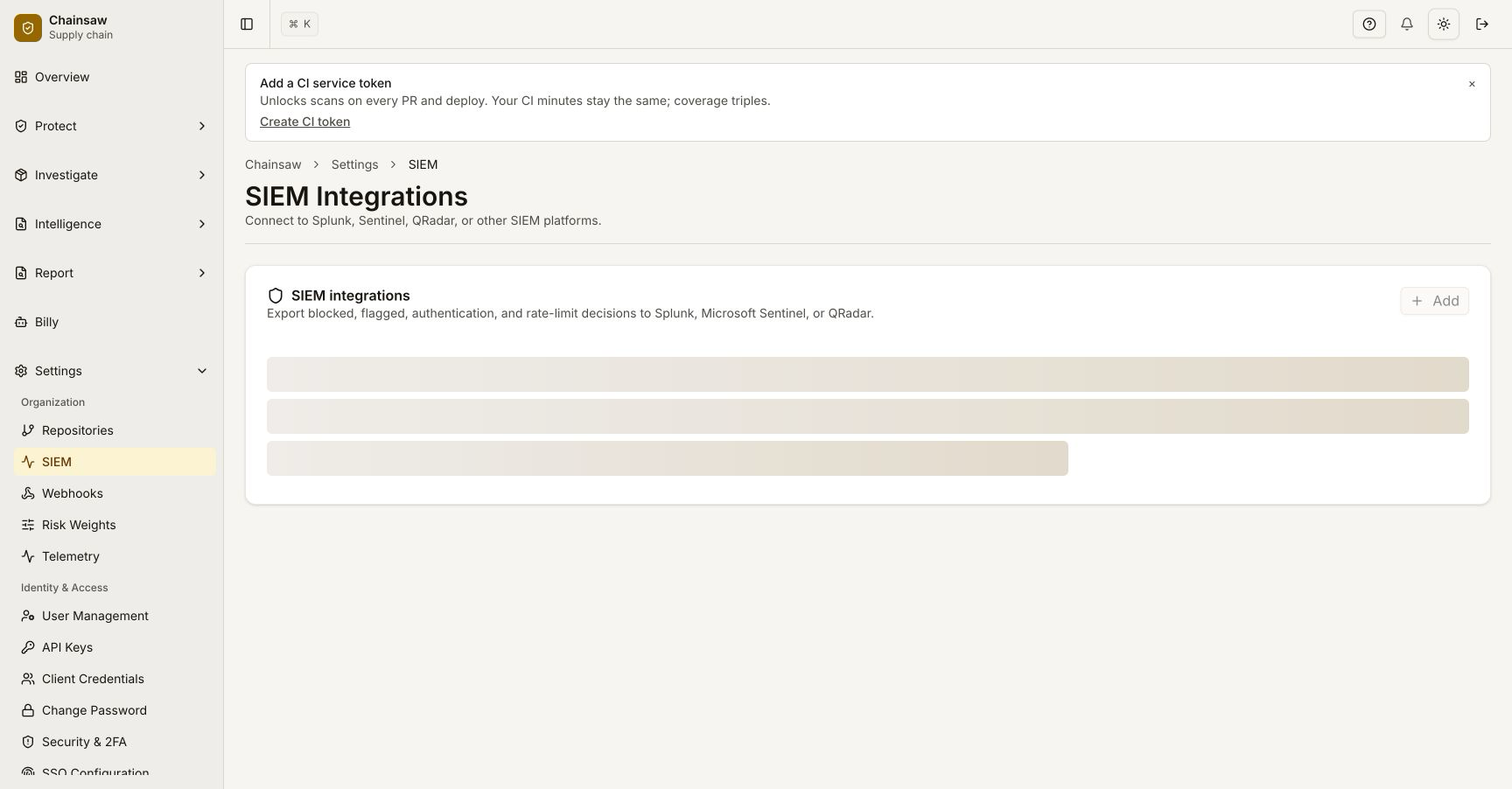Go to Telemetry settings

tap(115, 556)
